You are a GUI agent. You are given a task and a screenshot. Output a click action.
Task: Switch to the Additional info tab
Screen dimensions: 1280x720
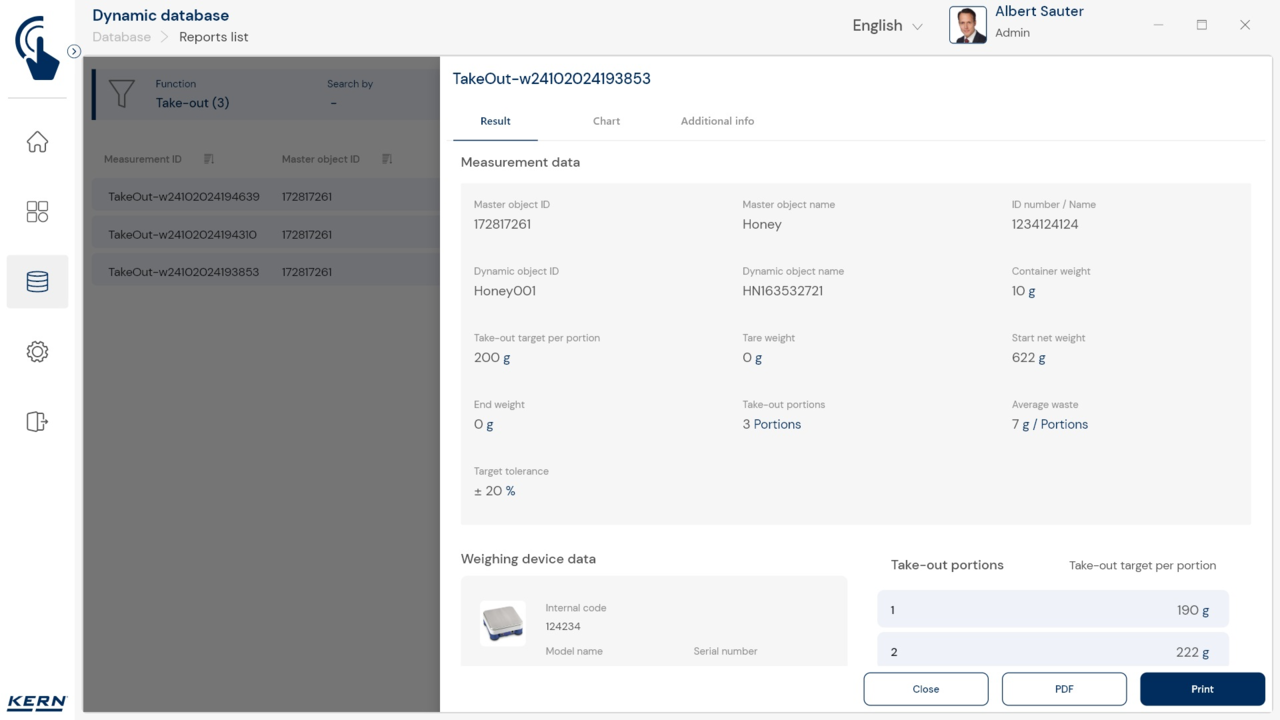717,121
